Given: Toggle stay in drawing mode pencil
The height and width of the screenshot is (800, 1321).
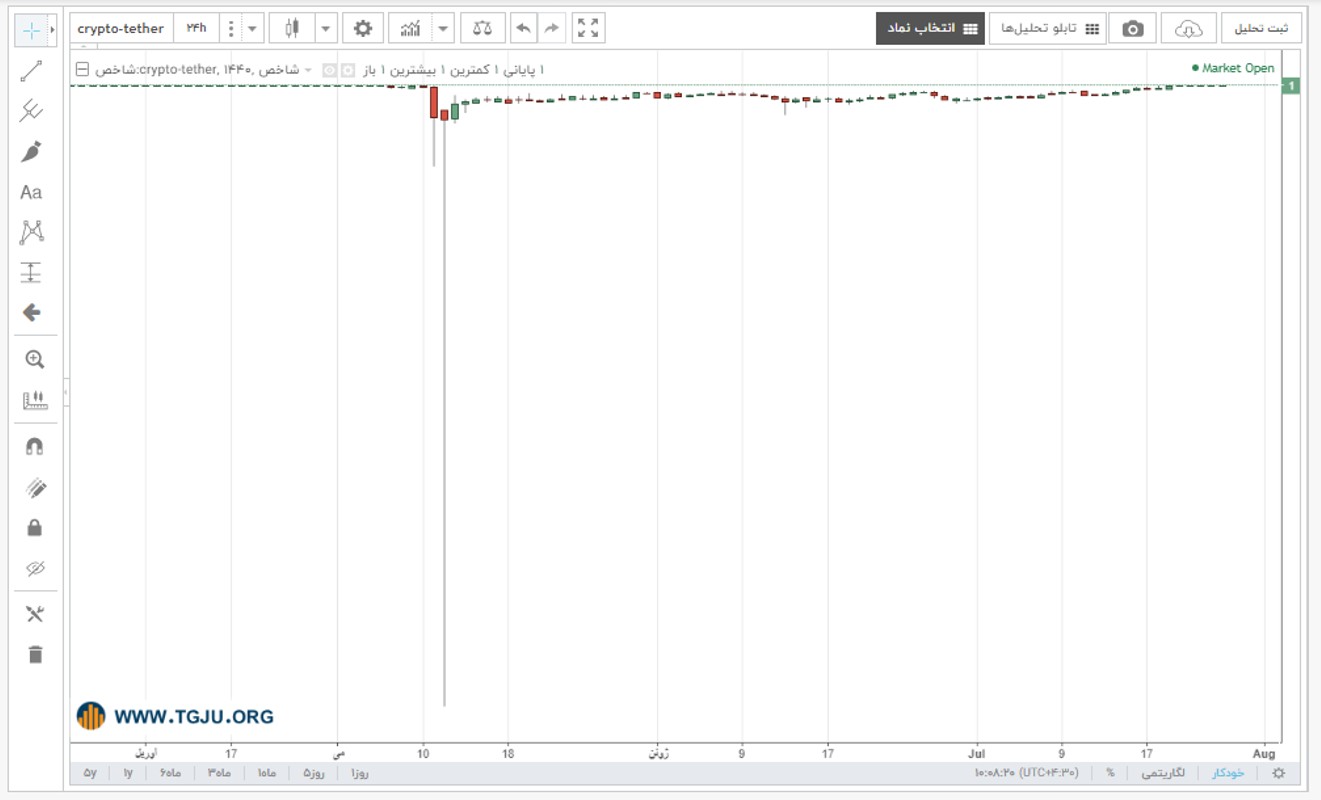Looking at the screenshot, I should 34,488.
